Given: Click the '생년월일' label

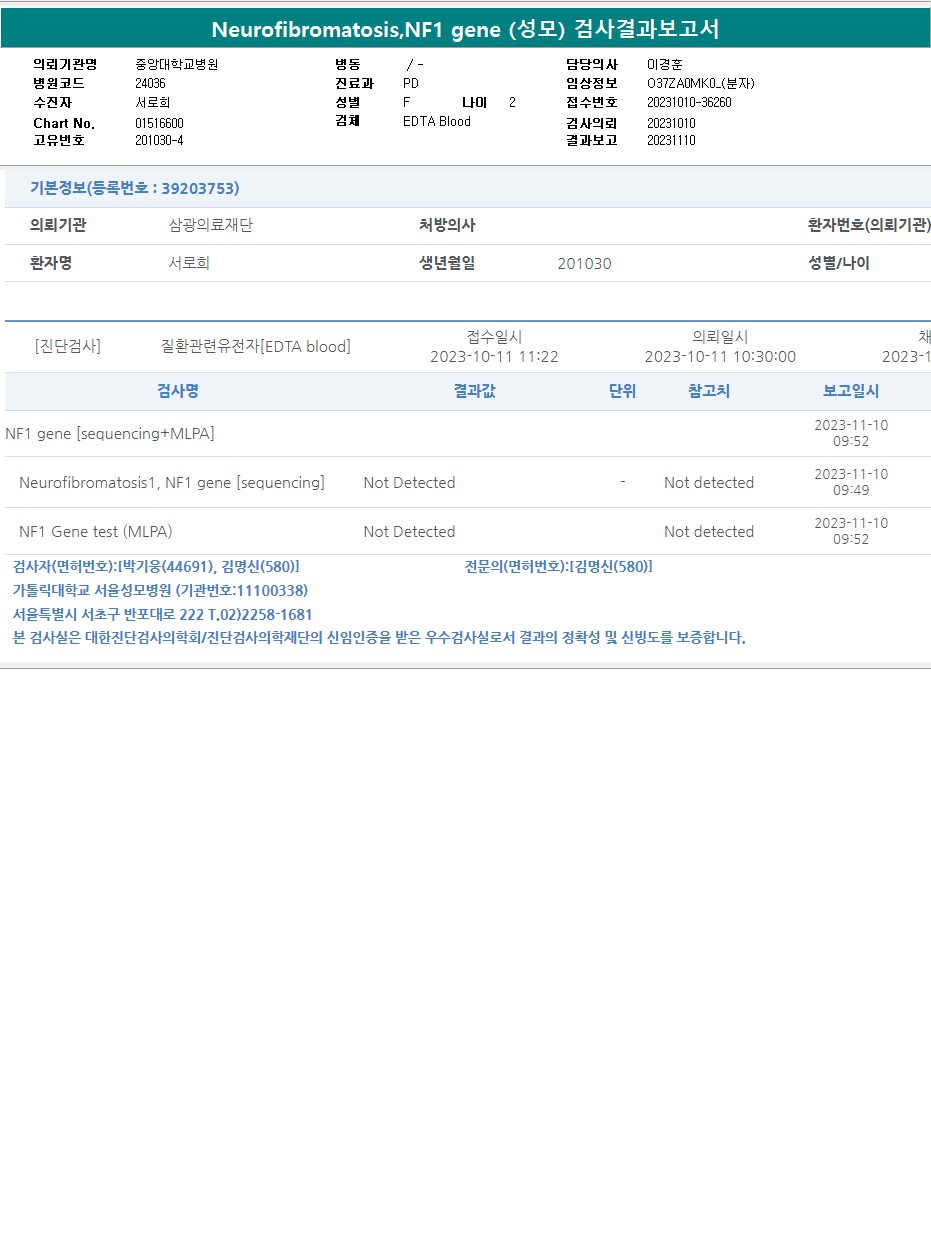Looking at the screenshot, I should pos(447,263).
